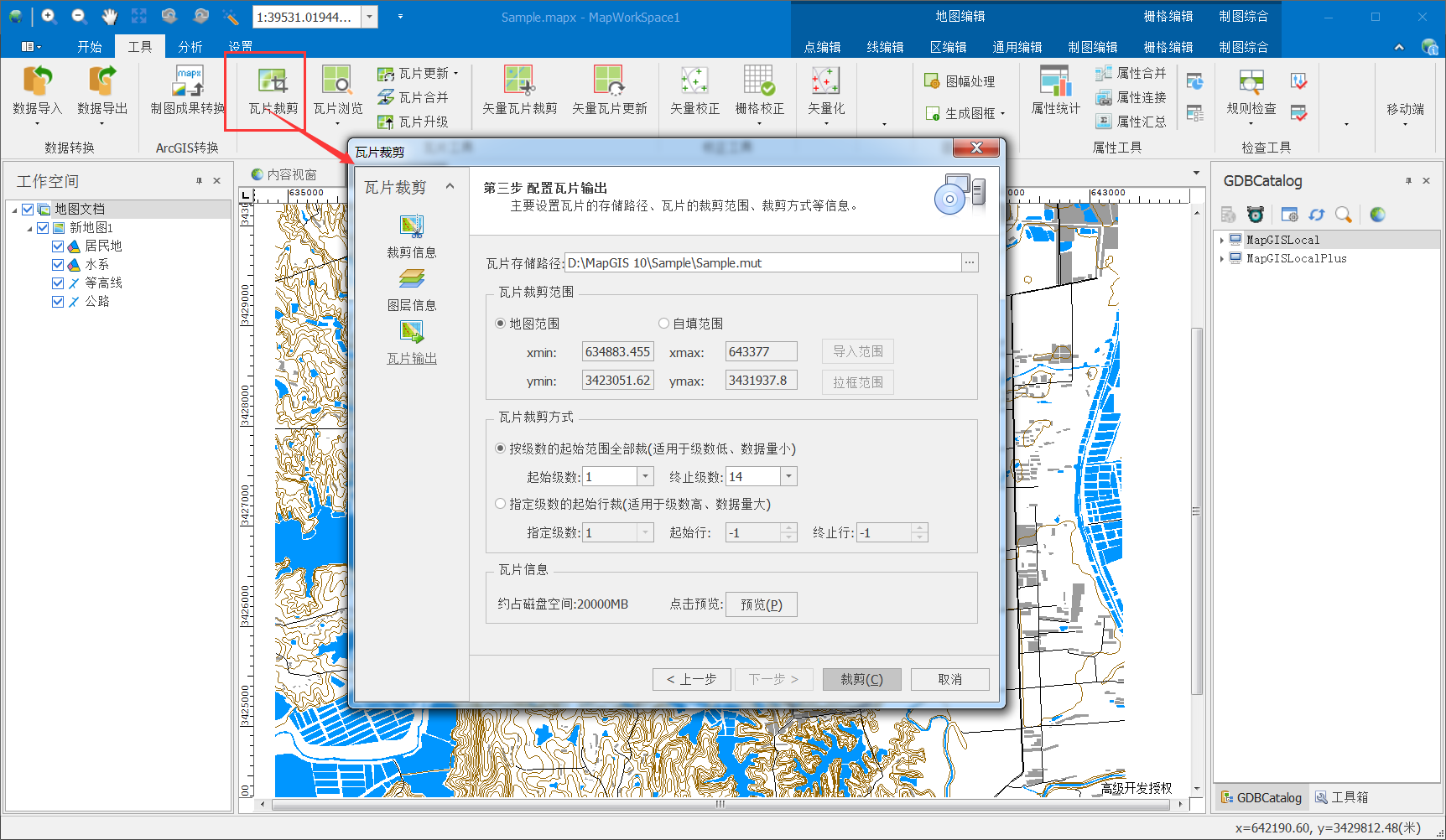
Task: Click the 属性合并 tool
Action: pyautogui.click(x=1131, y=73)
